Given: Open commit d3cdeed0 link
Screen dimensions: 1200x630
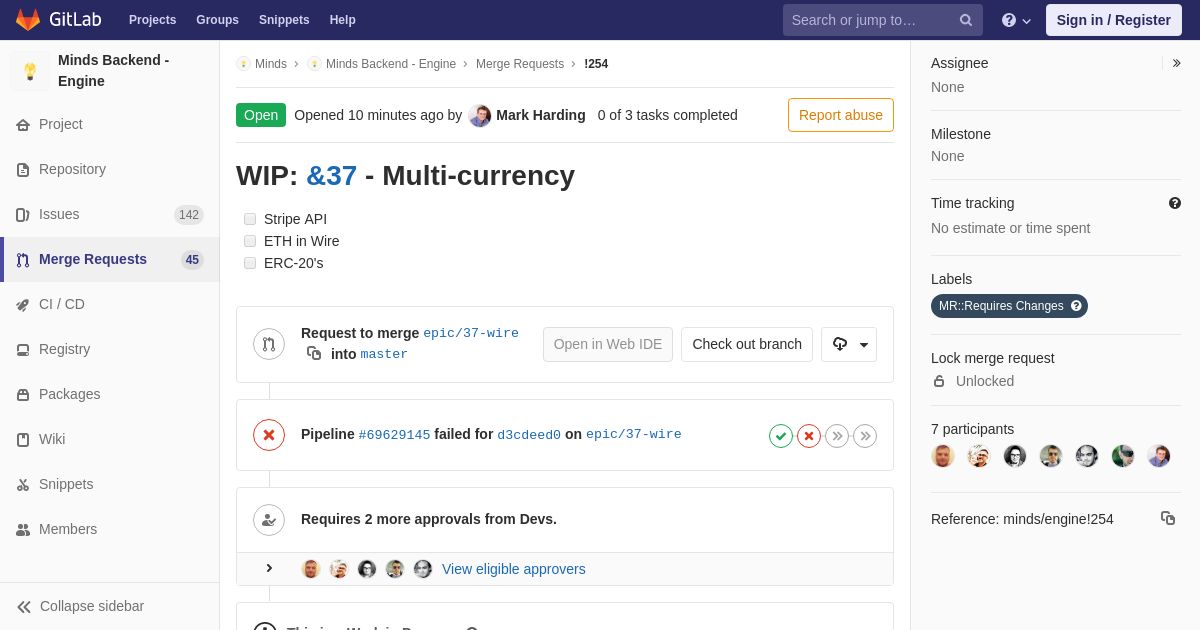Looking at the screenshot, I should tap(529, 435).
